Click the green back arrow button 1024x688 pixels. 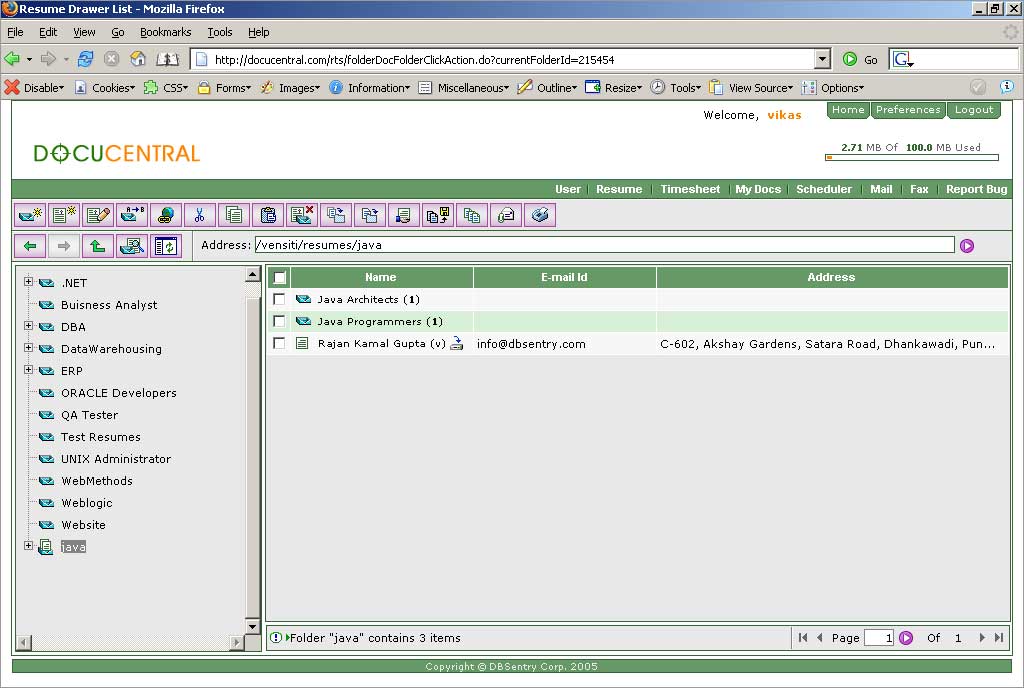click(30, 245)
